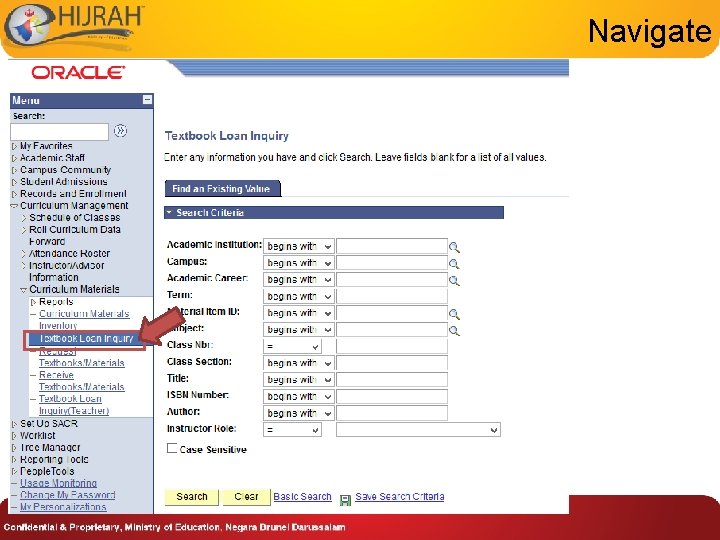Expand Tree Manager menu folder
Screen dimensions: 720x540
tap(14, 448)
